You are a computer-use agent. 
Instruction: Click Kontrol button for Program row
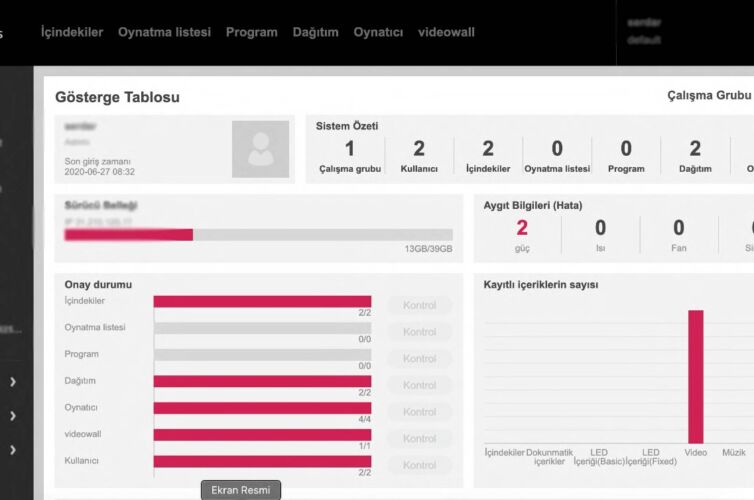tap(420, 359)
